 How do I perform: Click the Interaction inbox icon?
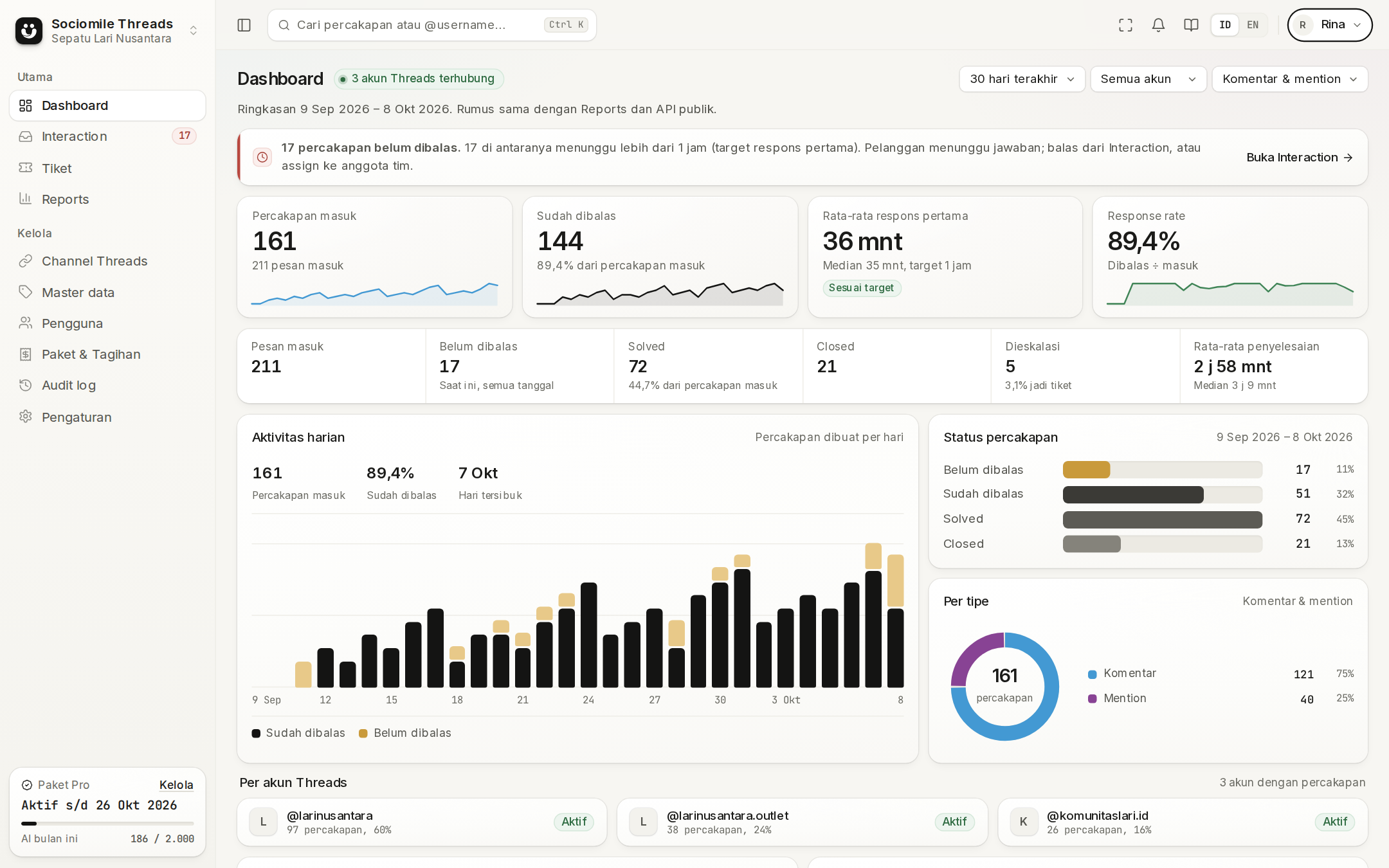[x=26, y=136]
